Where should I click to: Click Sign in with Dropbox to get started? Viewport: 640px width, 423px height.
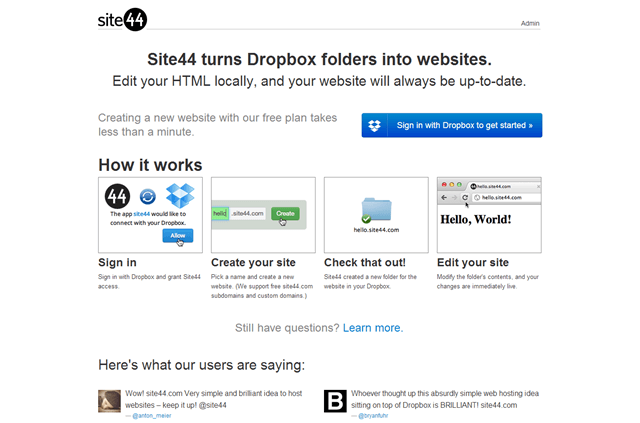click(x=452, y=125)
